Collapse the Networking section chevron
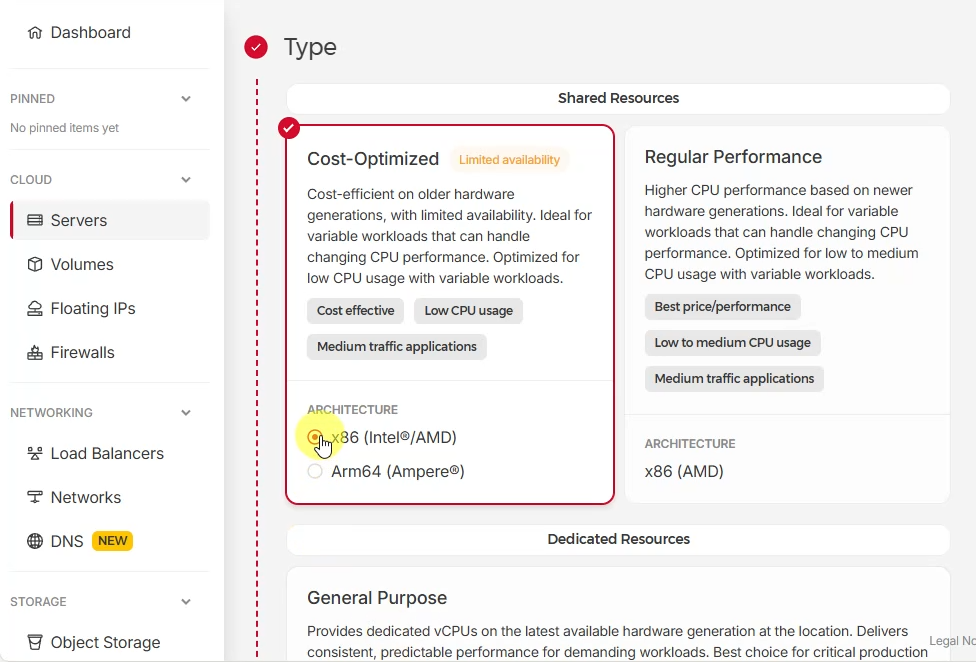The height and width of the screenshot is (662, 976). [186, 413]
